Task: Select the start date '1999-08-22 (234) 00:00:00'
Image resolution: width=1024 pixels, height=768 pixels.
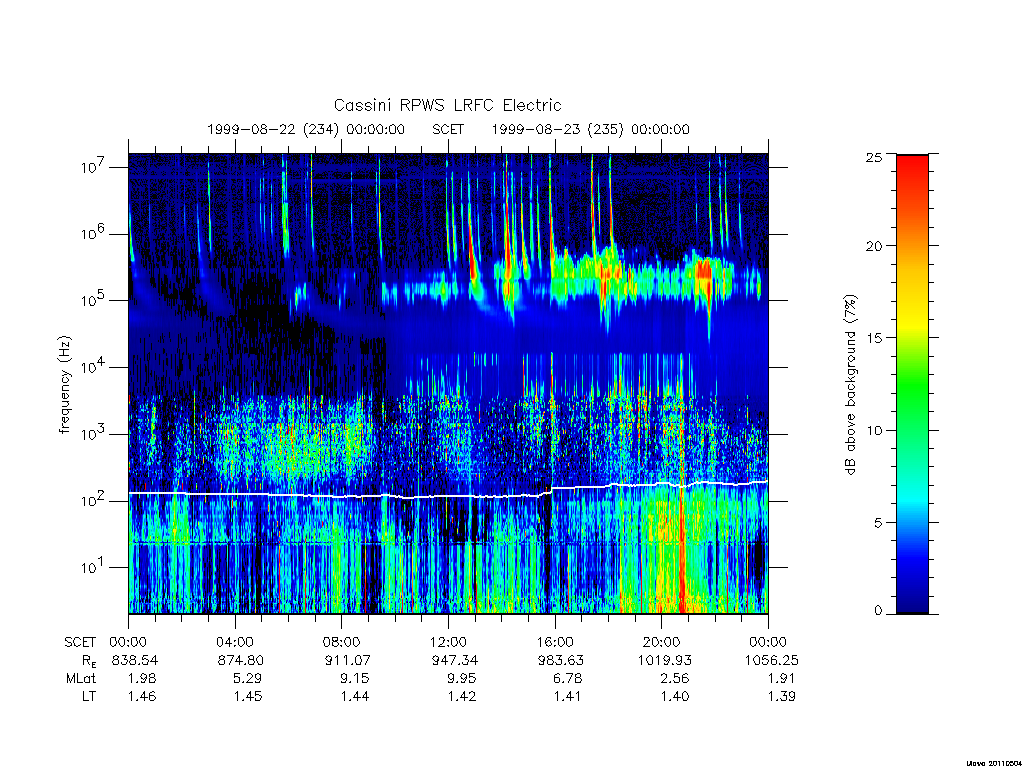Action: pos(306,129)
